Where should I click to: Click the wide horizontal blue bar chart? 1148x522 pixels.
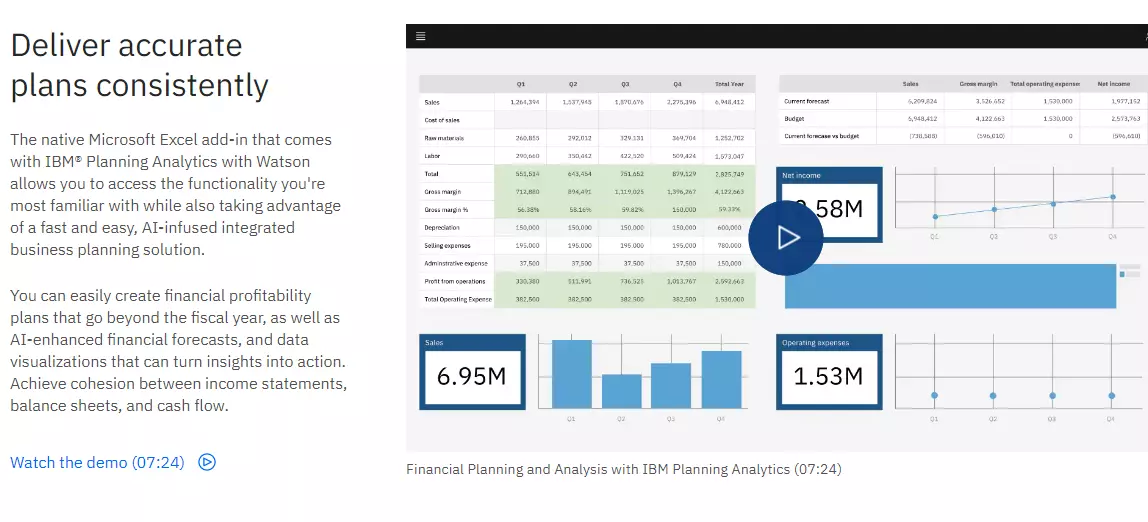pyautogui.click(x=950, y=286)
